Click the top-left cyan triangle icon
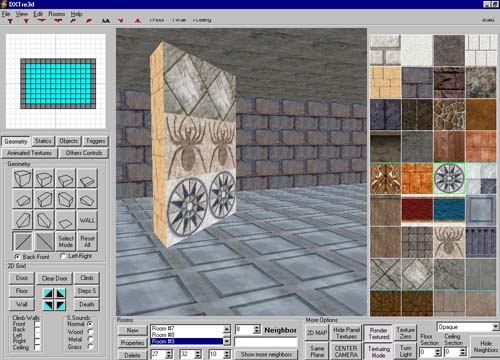This screenshot has width=500, height=360. (x=48, y=293)
